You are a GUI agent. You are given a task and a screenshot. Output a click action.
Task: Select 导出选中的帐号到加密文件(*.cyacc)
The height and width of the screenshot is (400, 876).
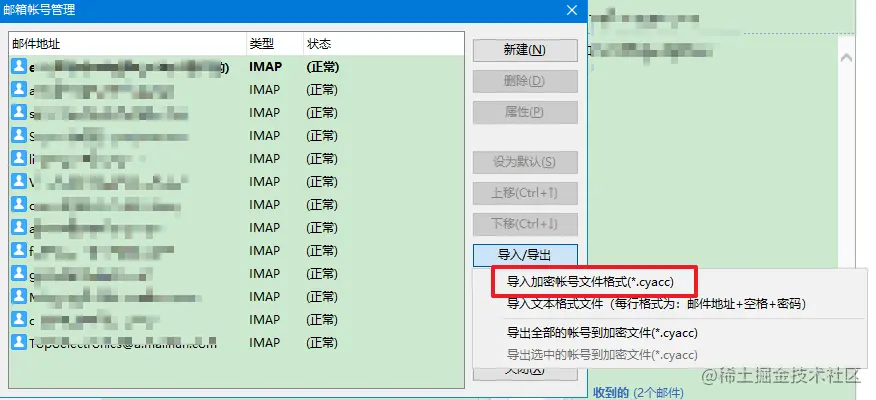coord(602,355)
